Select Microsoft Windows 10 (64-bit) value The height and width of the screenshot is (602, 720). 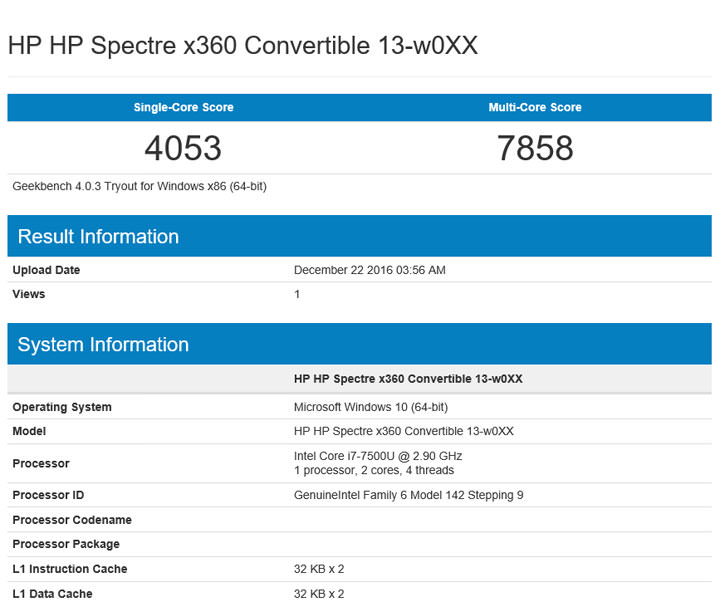point(371,407)
